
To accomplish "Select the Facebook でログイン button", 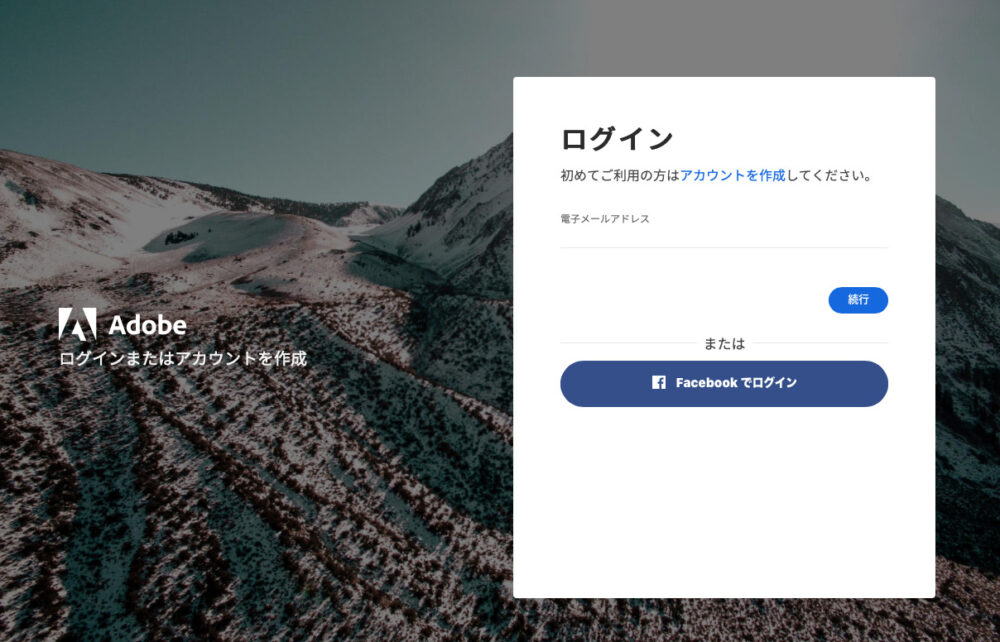I will coord(724,383).
